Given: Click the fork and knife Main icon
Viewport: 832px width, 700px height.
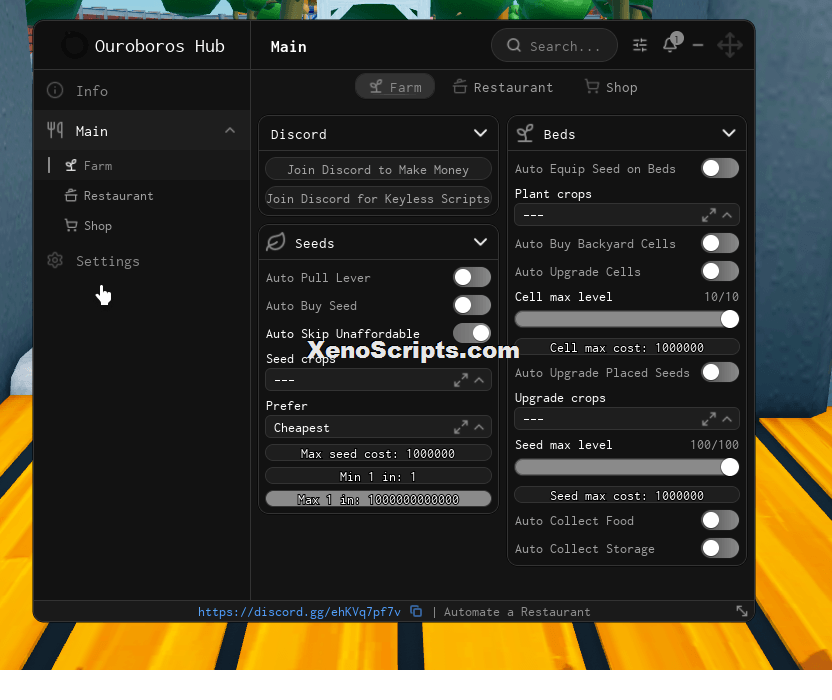Looking at the screenshot, I should coord(55,130).
